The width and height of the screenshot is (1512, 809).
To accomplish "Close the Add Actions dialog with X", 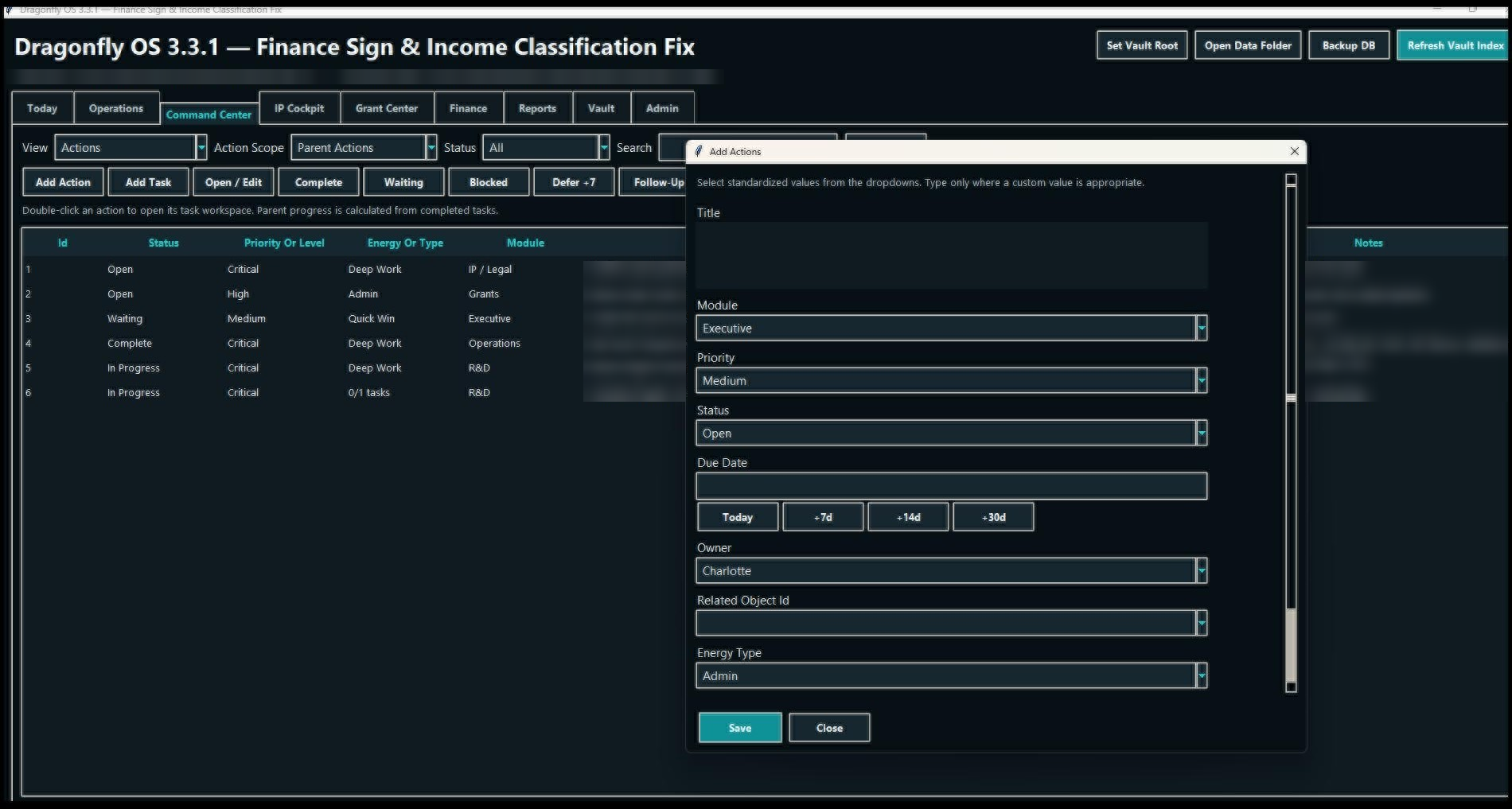I will [1294, 151].
